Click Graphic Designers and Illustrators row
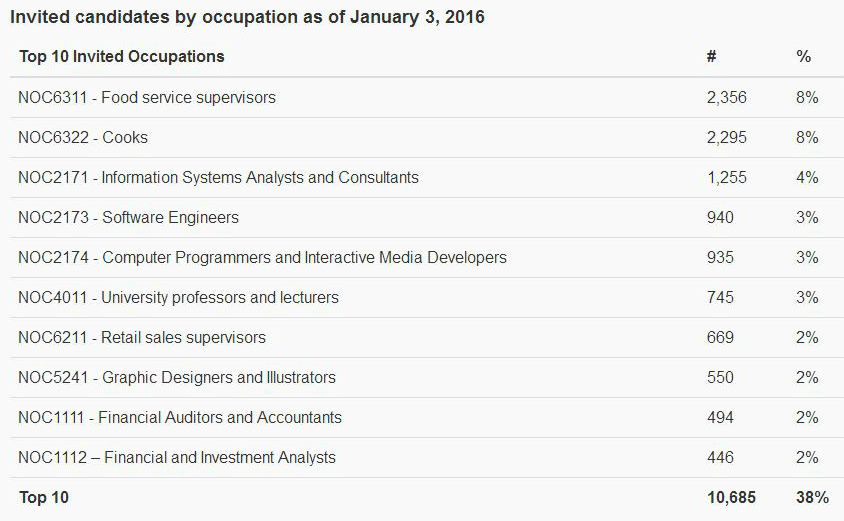Screen dimensions: 844x521 (x=177, y=378)
